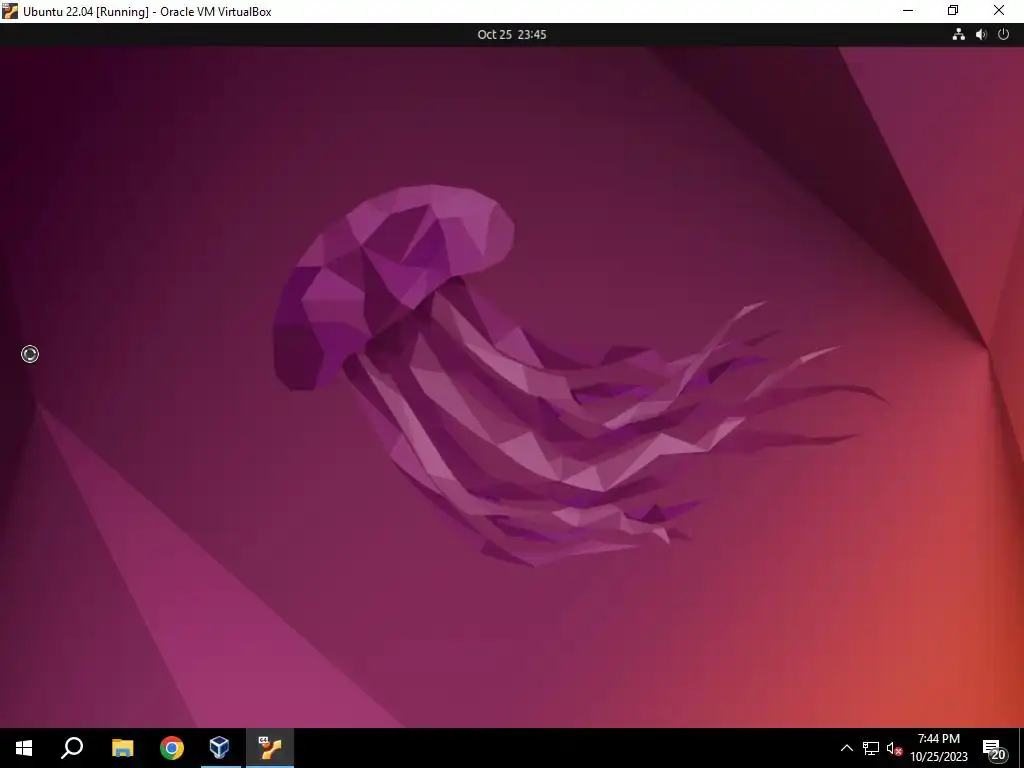1024x768 pixels.
Task: Click the muted Windows volume tray icon
Action: [894, 748]
